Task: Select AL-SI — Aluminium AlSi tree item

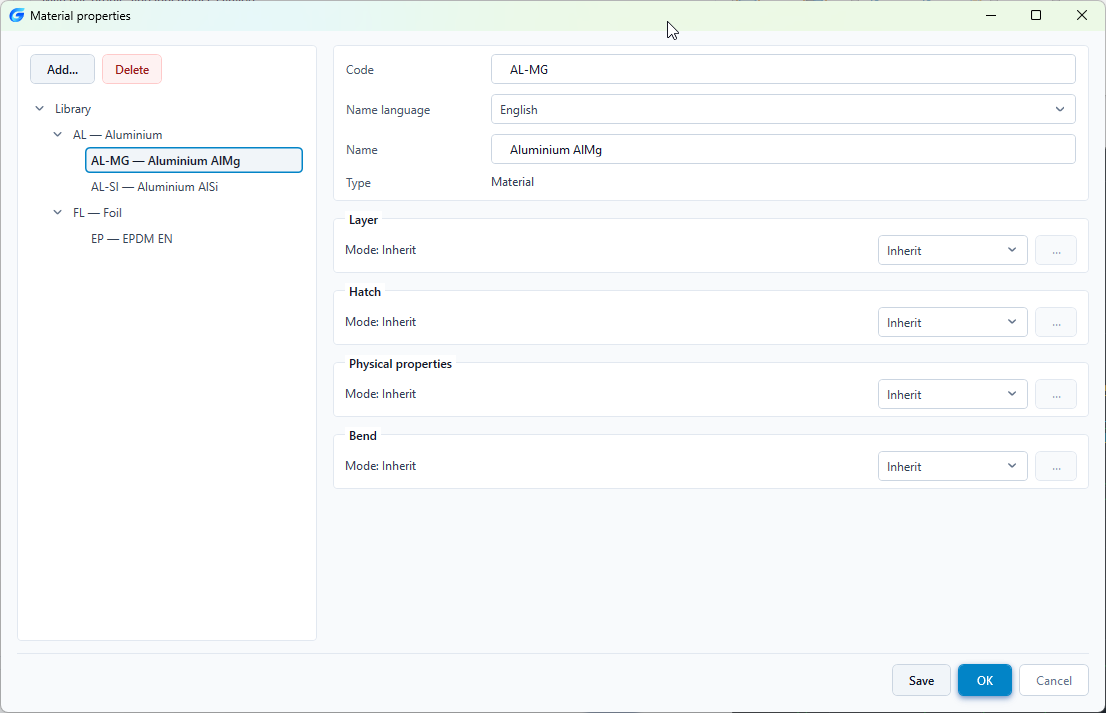Action: coord(154,187)
